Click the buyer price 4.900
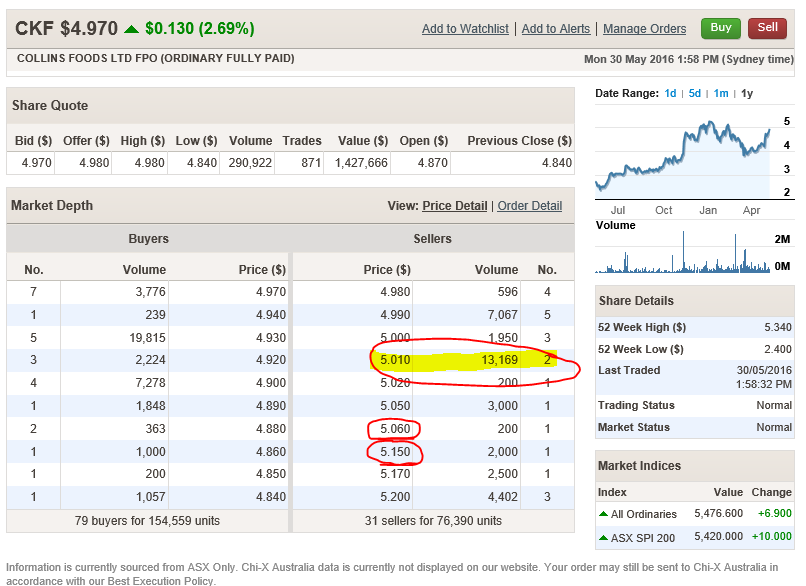806x586 pixels. [x=270, y=383]
